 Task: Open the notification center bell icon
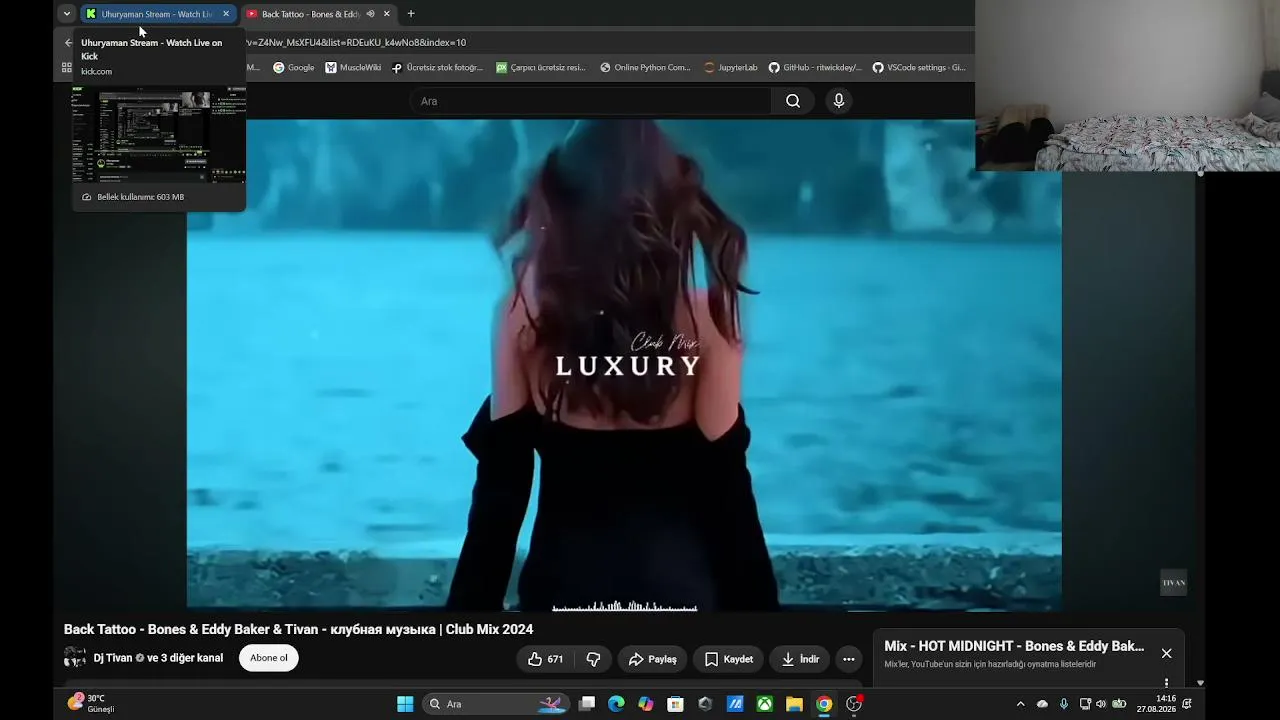(1187, 704)
